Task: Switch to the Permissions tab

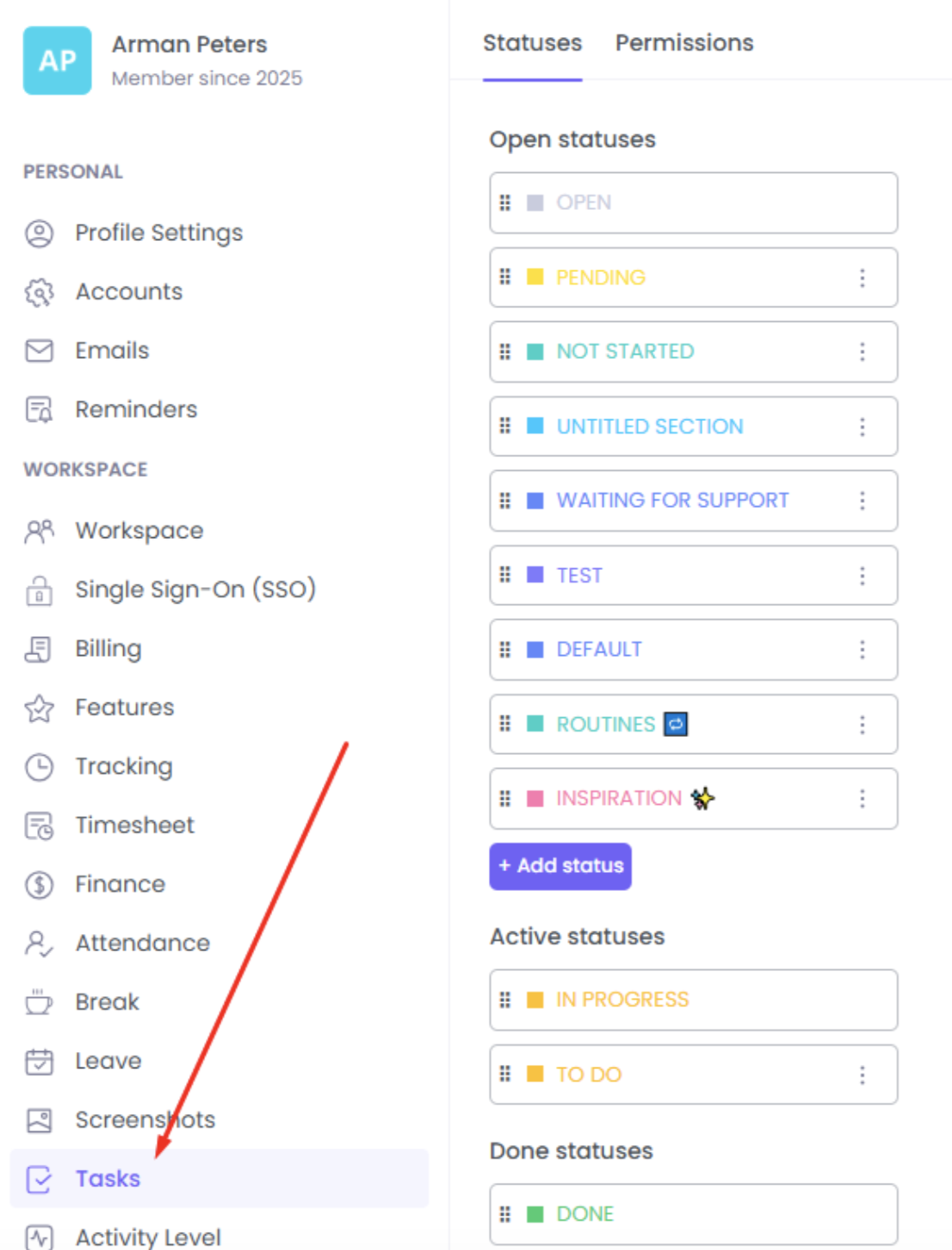Action: pyautogui.click(x=683, y=42)
